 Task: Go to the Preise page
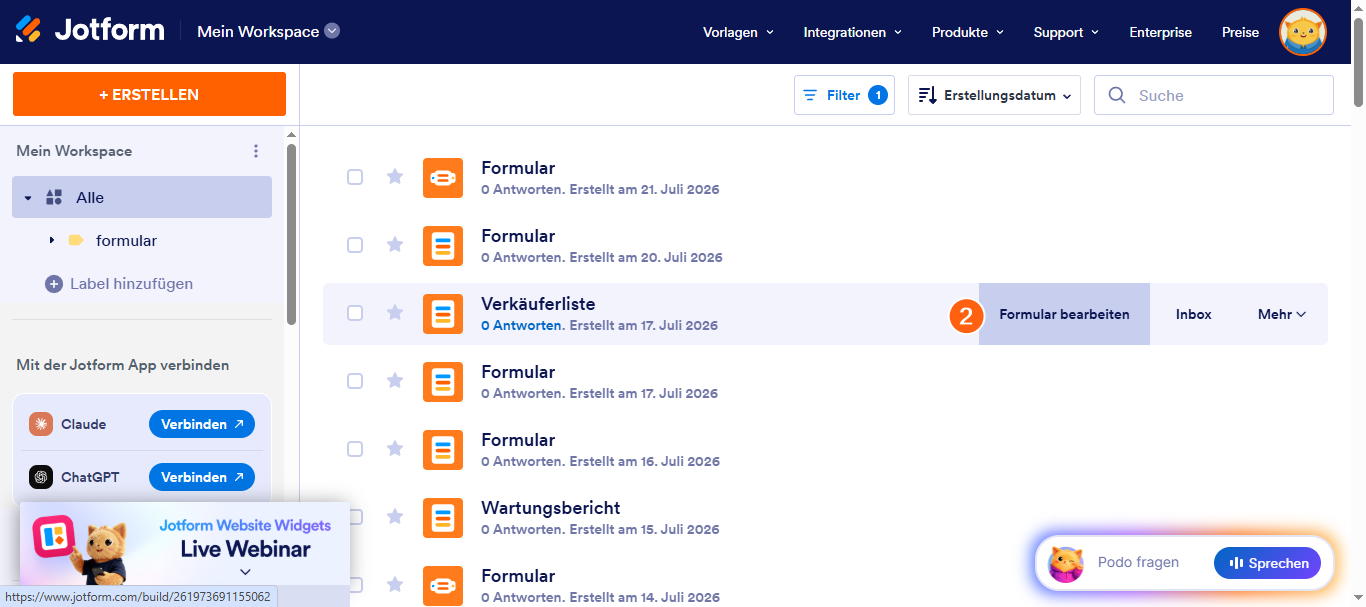click(x=1240, y=32)
